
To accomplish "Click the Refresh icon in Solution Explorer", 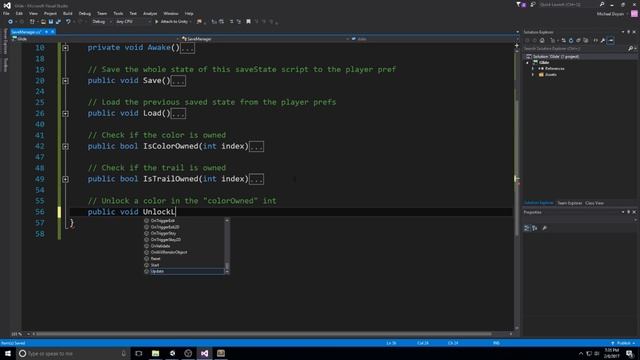I will tap(571, 40).
